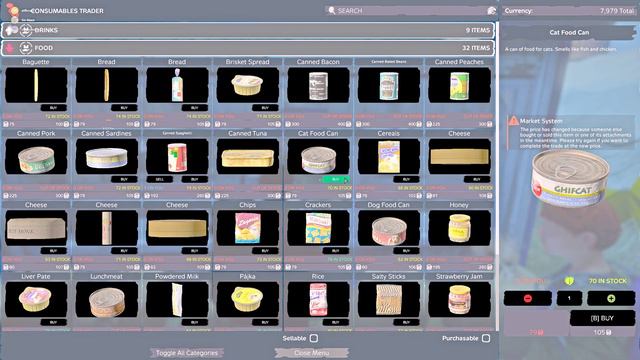Select the Honey jar thumbnail
The width and height of the screenshot is (640, 360).
(x=459, y=228)
